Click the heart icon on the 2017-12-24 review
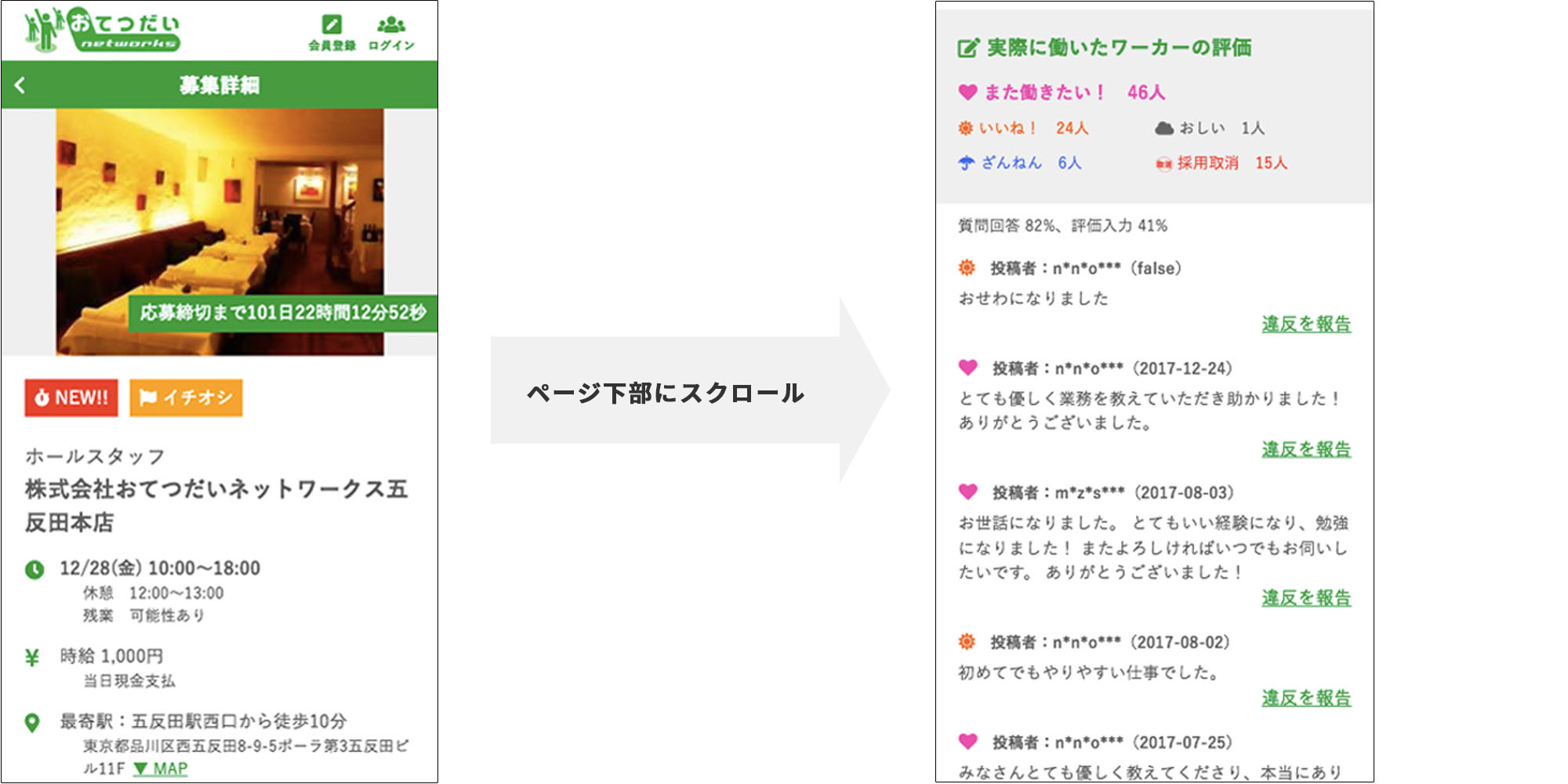Screen dimensions: 1568x784 click(x=968, y=368)
